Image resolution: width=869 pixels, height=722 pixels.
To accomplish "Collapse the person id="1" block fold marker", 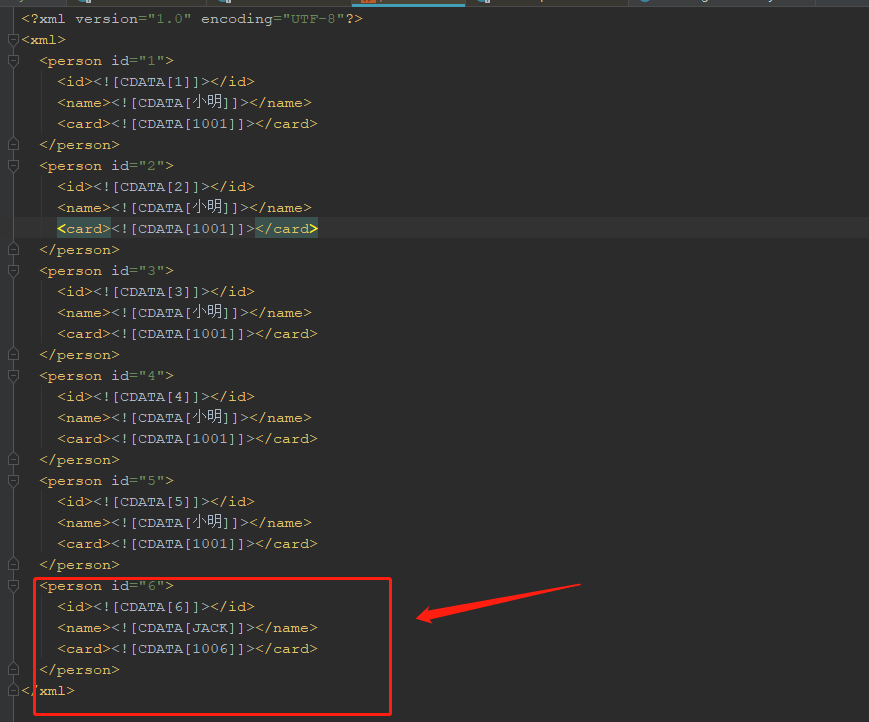I will click(14, 61).
